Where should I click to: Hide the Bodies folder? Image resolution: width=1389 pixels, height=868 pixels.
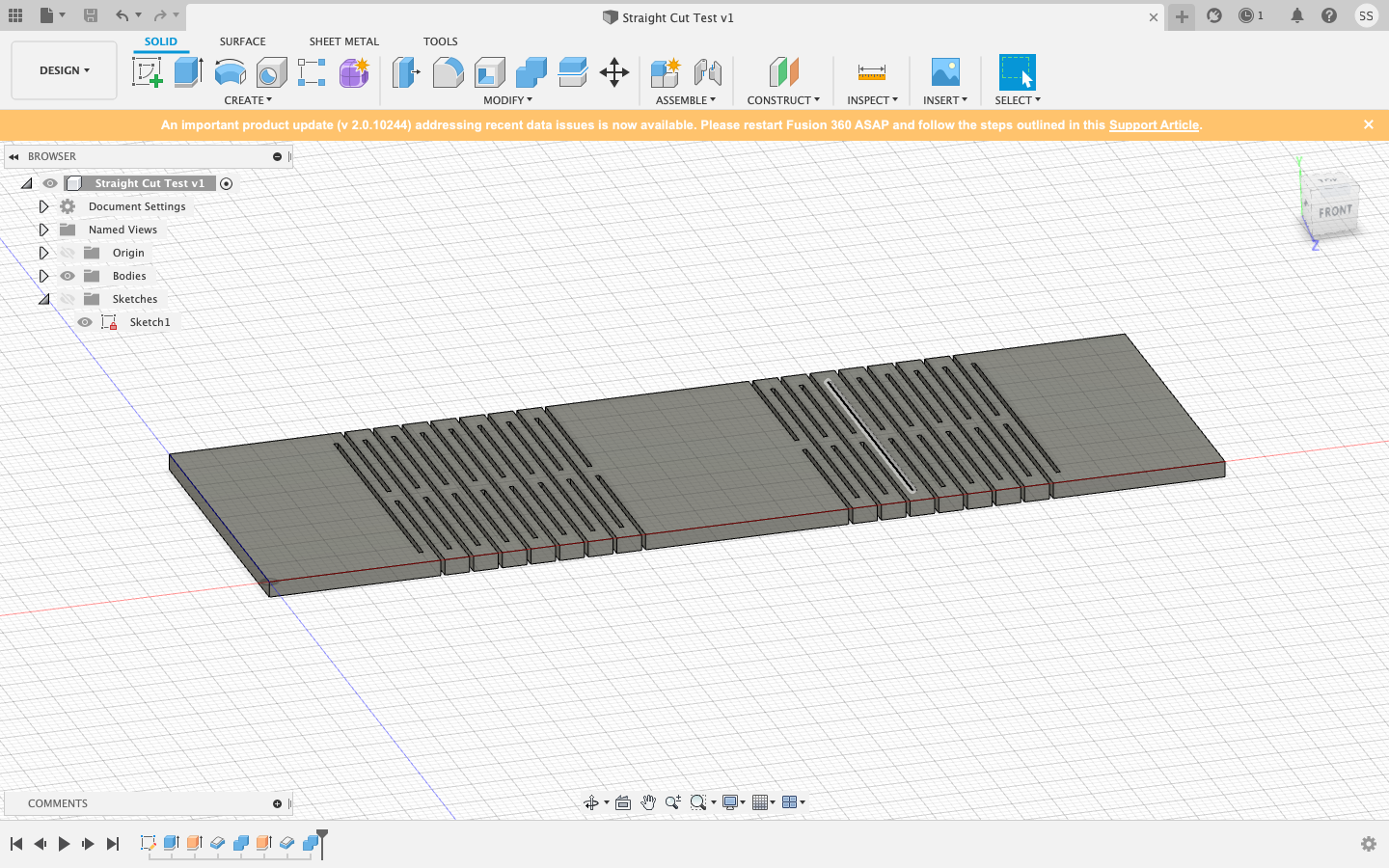68,276
